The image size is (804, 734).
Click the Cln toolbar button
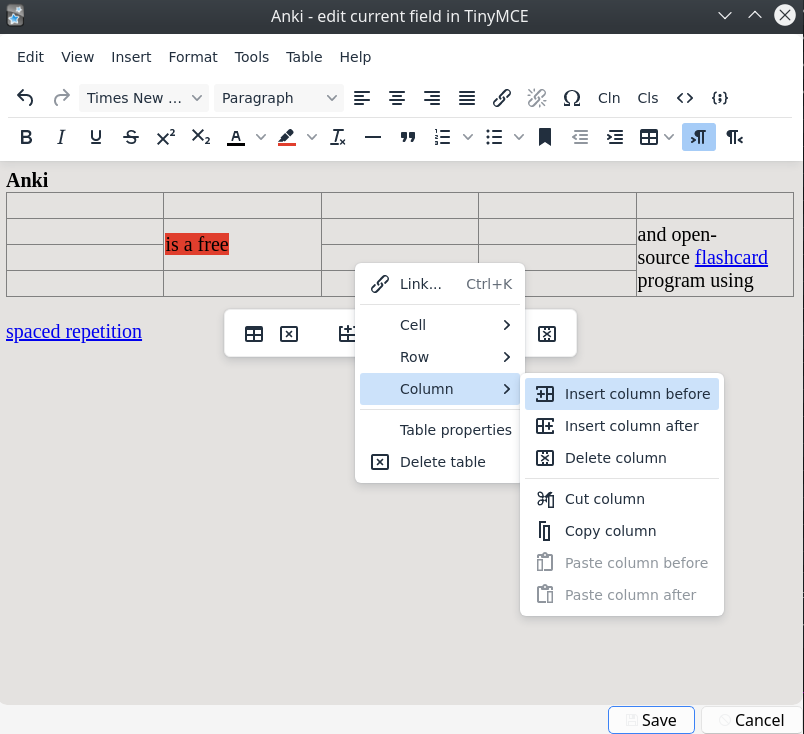pos(609,97)
